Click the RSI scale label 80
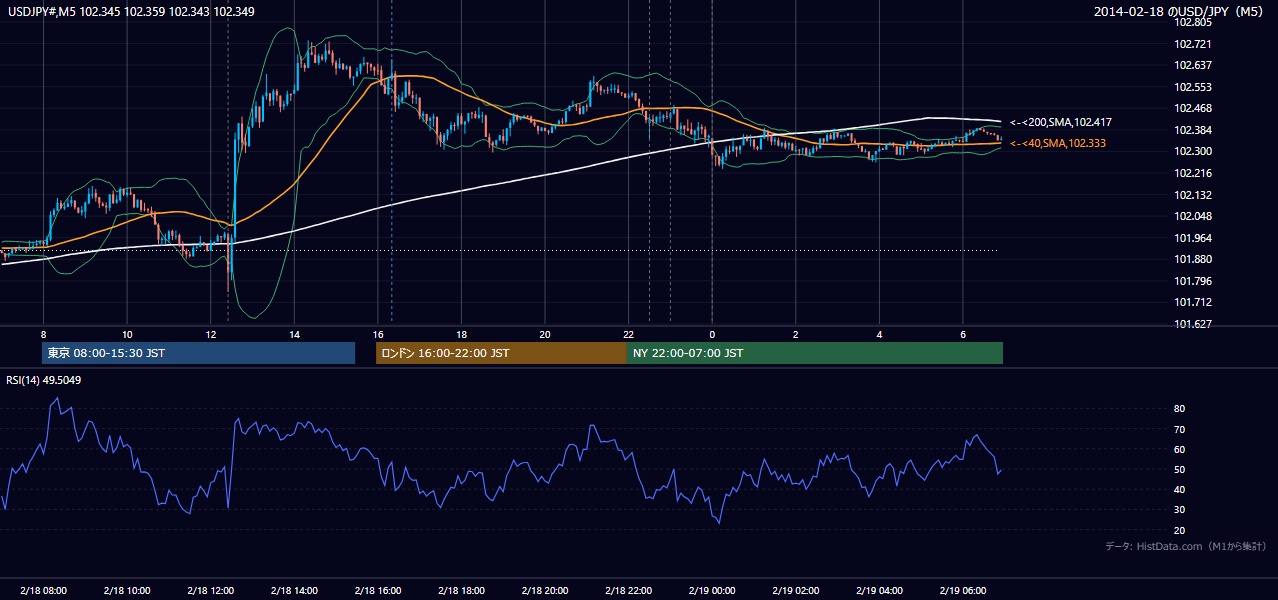1278x600 pixels. [x=1180, y=409]
